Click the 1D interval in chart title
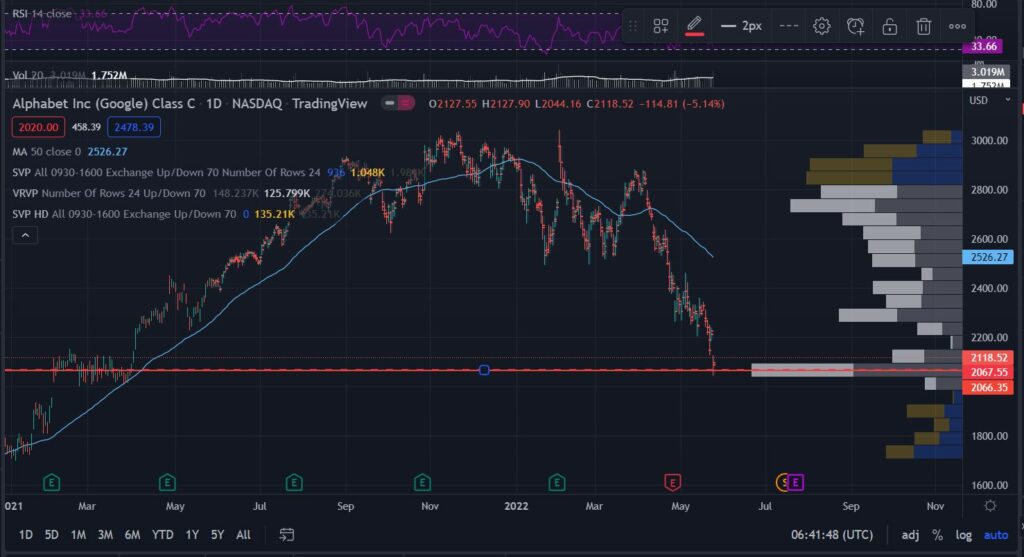 (x=214, y=103)
